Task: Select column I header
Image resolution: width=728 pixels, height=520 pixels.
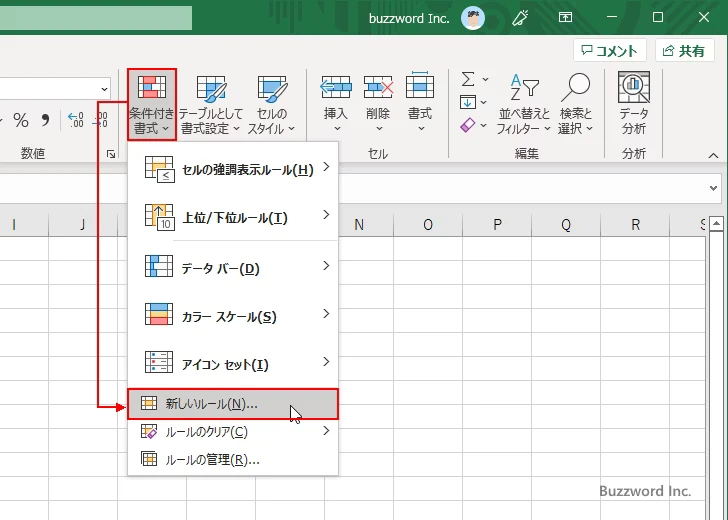Action: pos(14,225)
